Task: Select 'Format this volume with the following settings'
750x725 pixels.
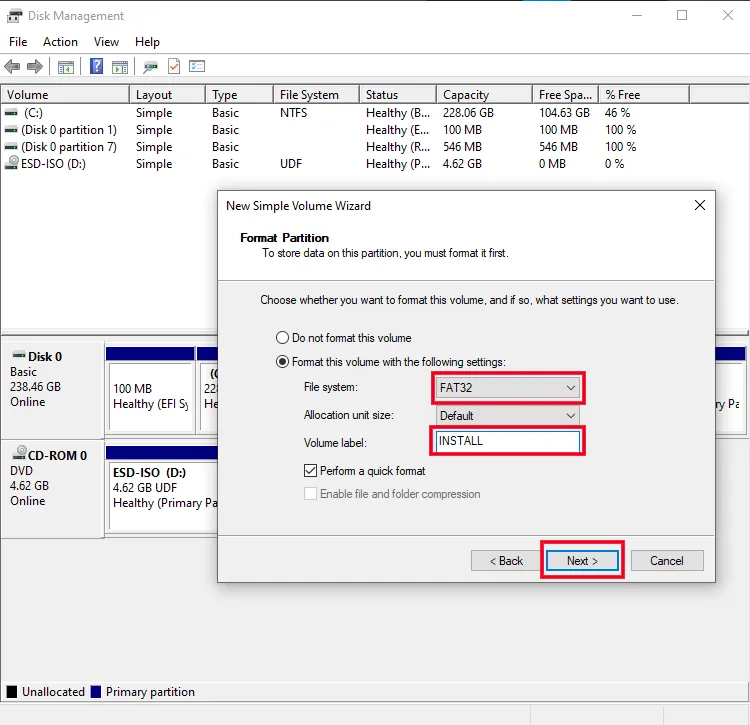Action: tap(283, 362)
